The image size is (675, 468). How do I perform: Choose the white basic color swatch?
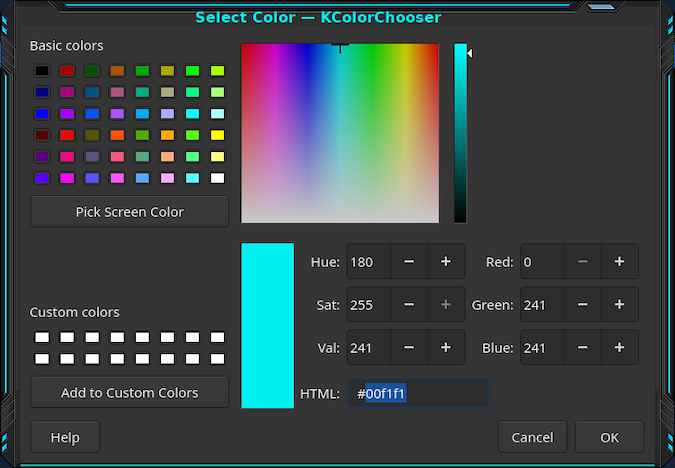(217, 178)
